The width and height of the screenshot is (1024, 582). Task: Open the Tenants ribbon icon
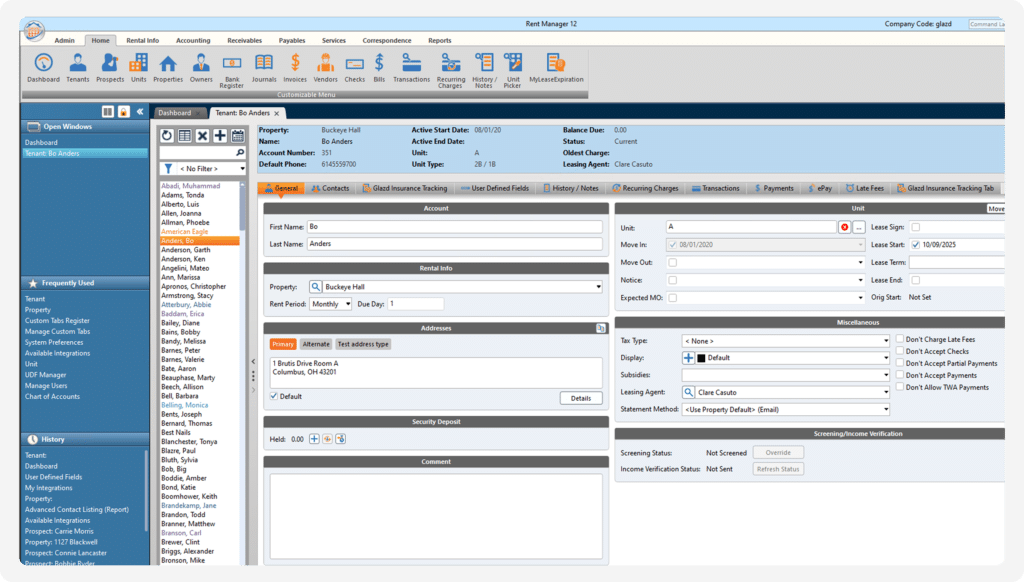[x=78, y=68]
